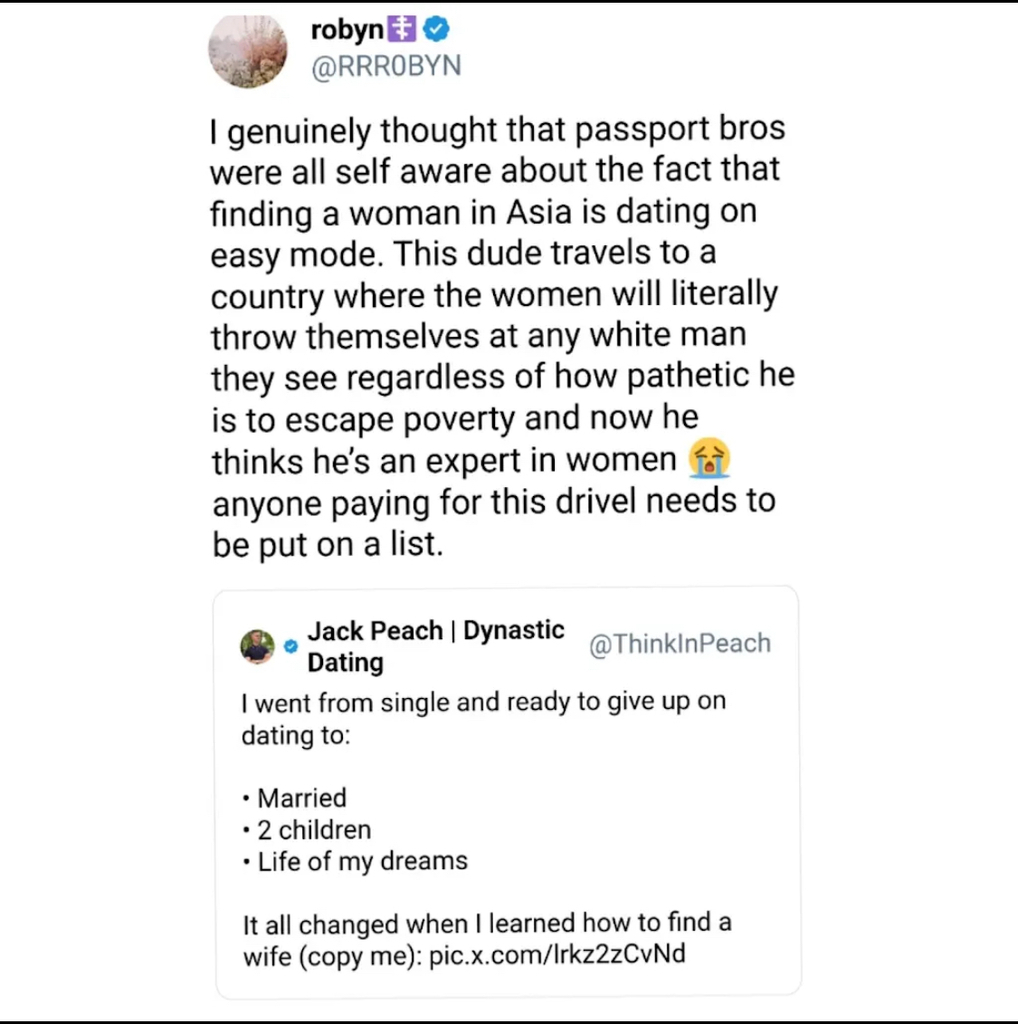Screen dimensions: 1018x1024
Task: Click the "2 children" bullet line
Action: tap(313, 830)
